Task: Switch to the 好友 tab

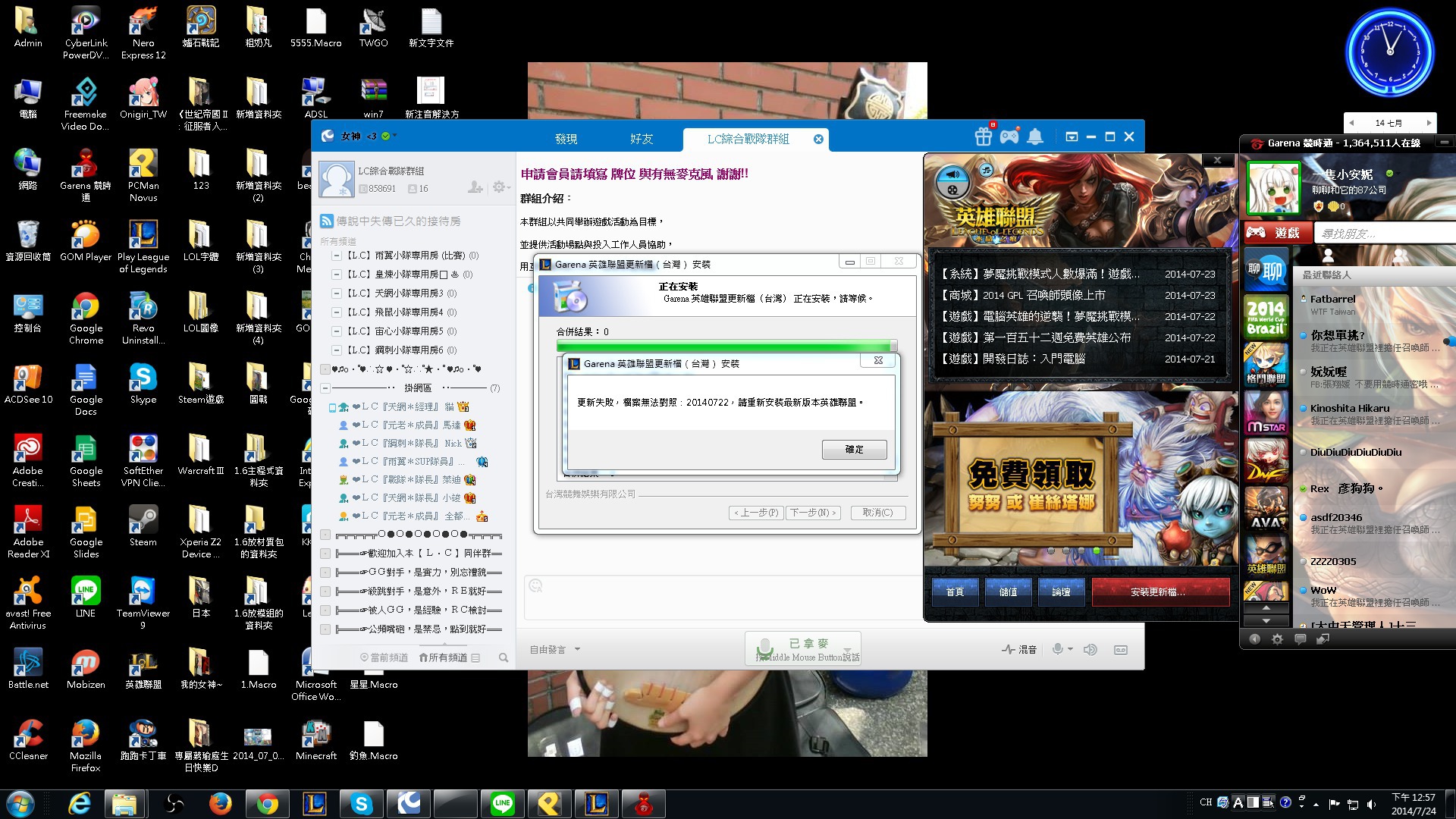Action: [x=642, y=139]
